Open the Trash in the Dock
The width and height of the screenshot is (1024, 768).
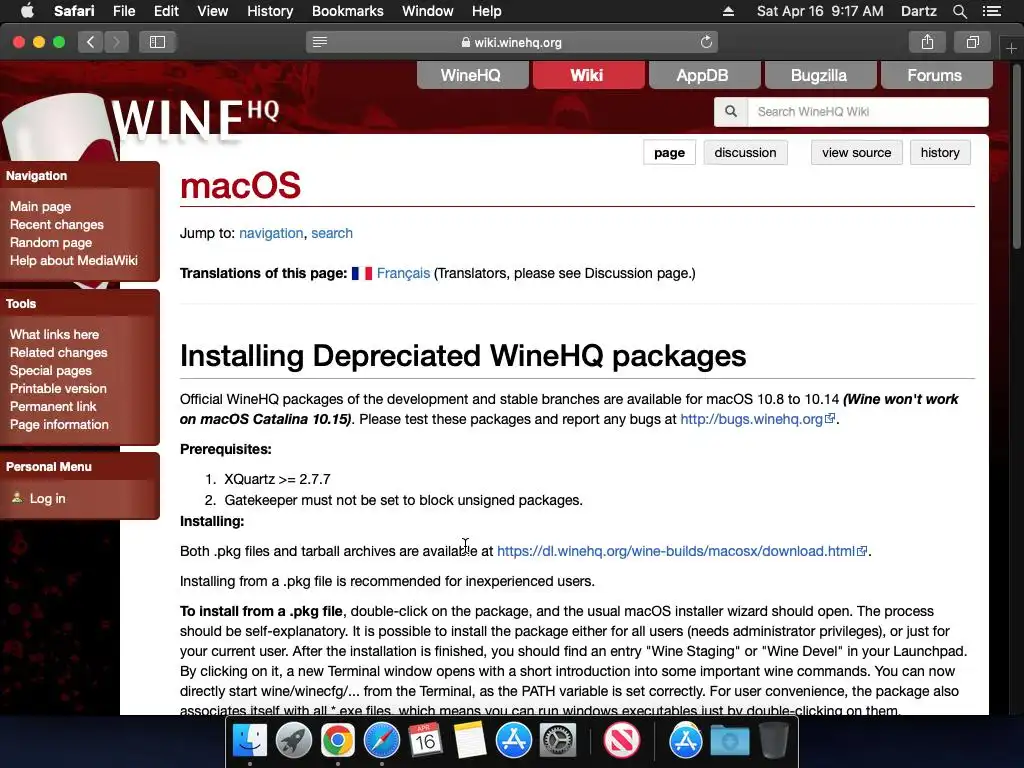(x=774, y=741)
